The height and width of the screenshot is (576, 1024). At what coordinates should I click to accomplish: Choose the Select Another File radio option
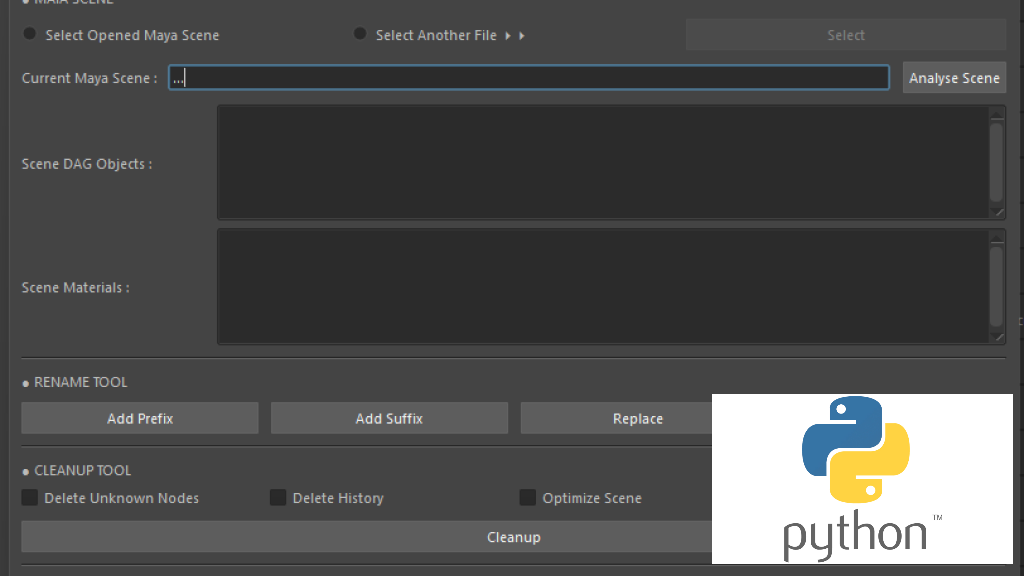(360, 34)
